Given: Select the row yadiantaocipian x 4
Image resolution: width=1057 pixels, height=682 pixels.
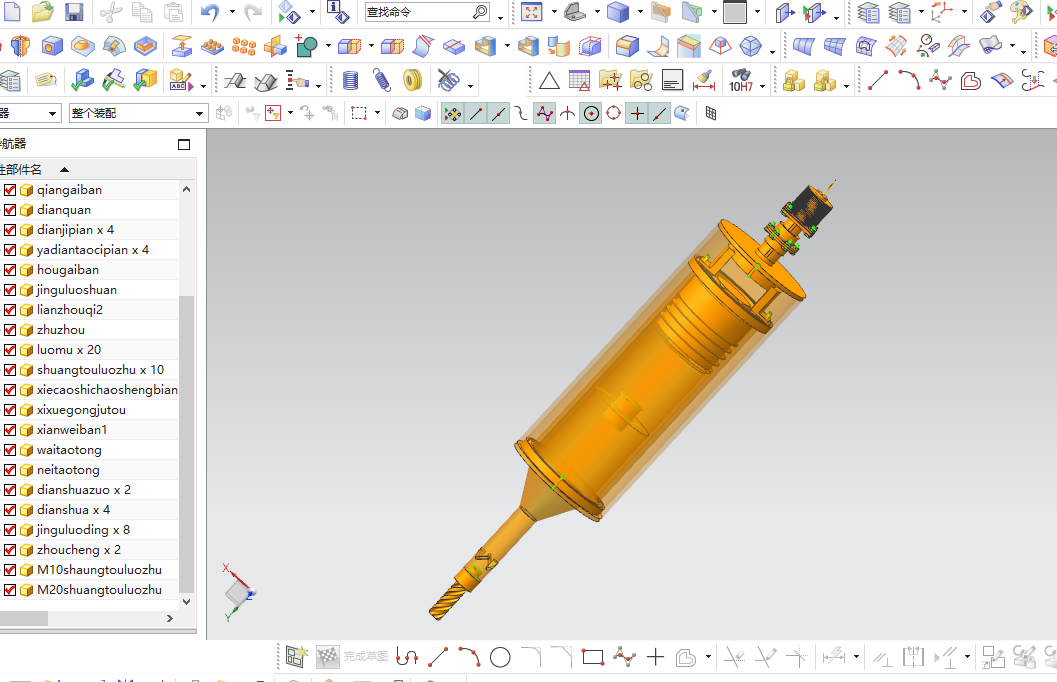Looking at the screenshot, I should [x=89, y=249].
